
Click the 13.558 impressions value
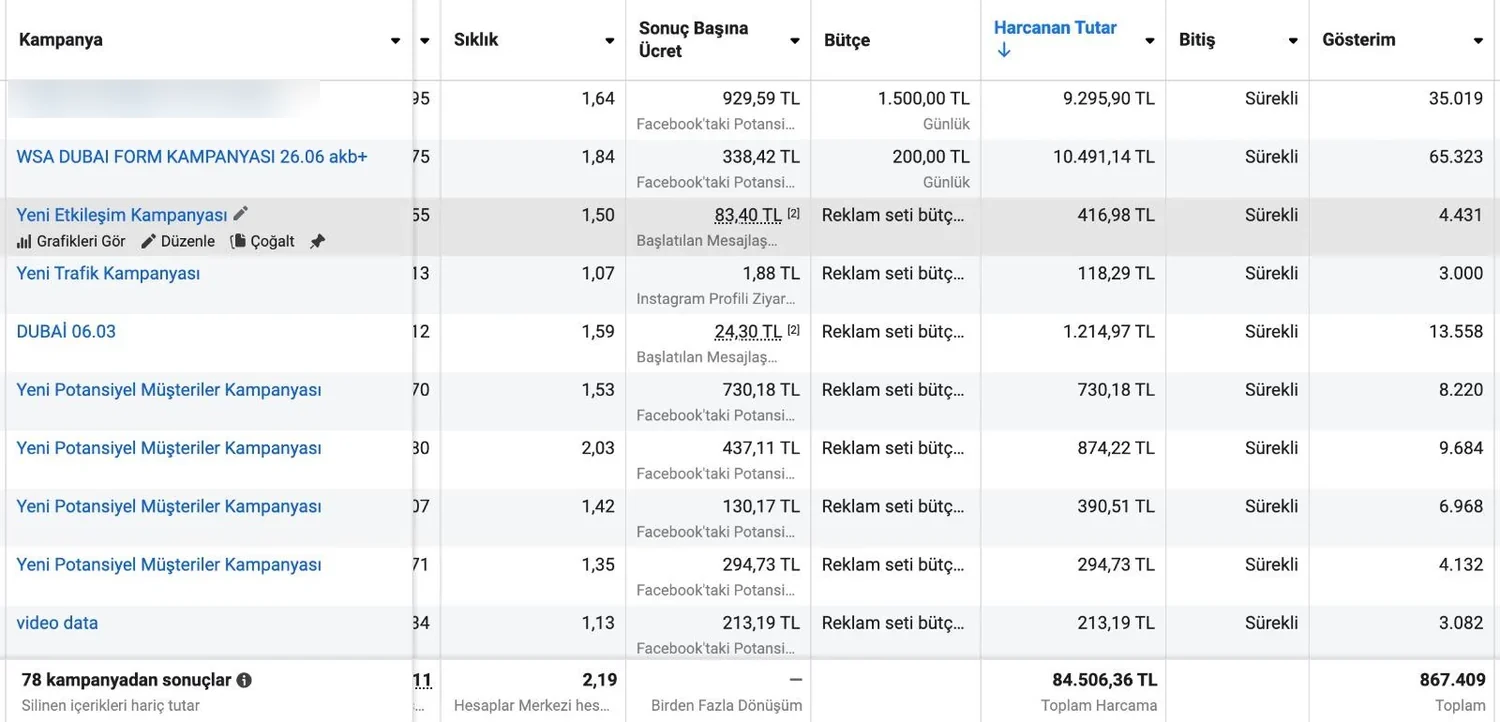[x=1456, y=331]
